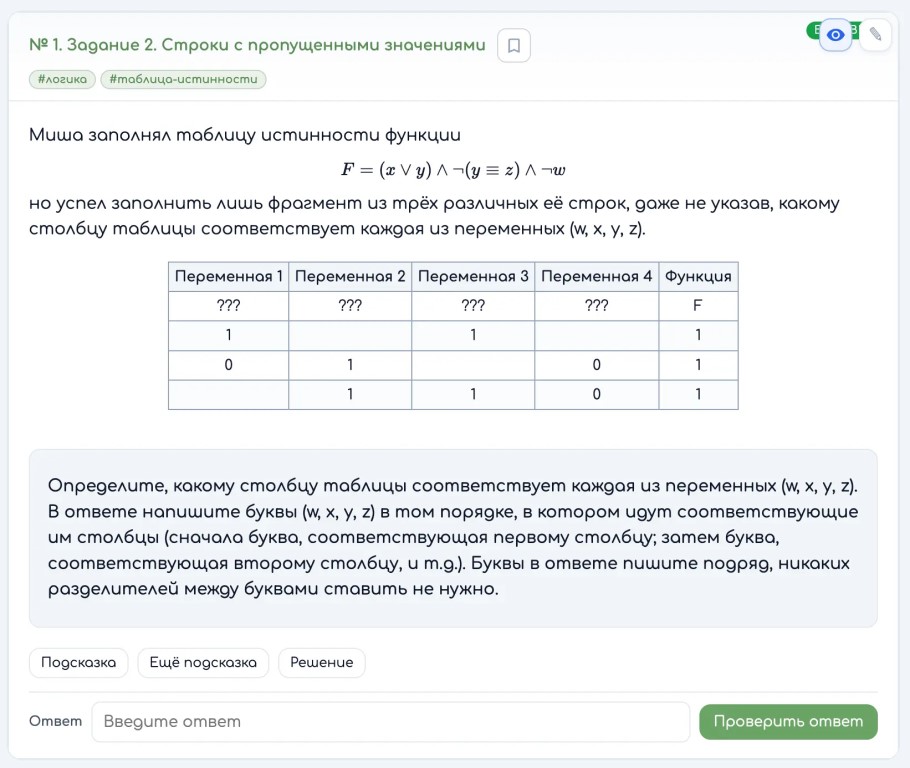
Task: Select the Переменная 3 column header
Action: coord(473,276)
